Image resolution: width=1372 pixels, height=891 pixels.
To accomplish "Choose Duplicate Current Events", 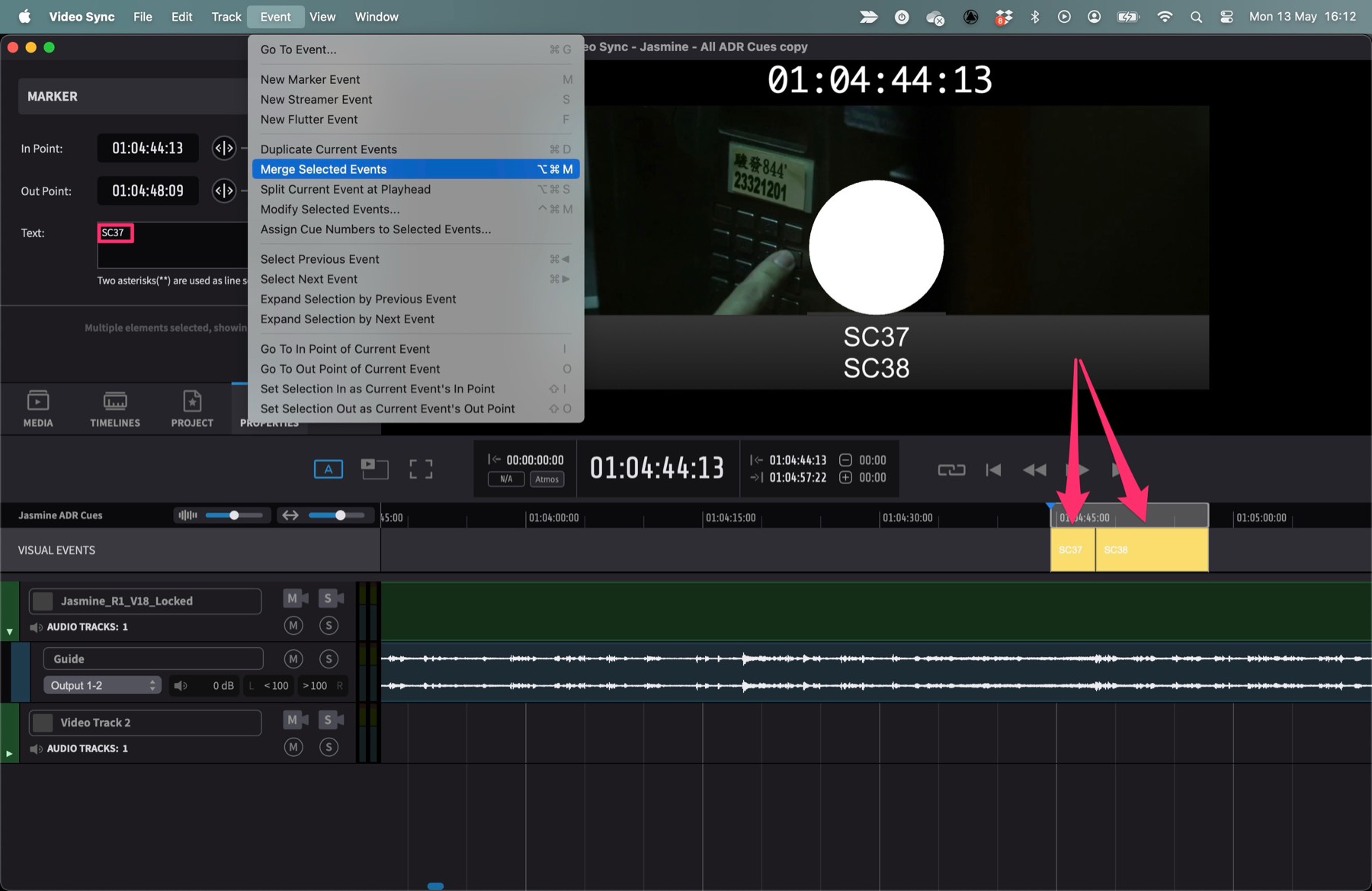I will pos(416,149).
